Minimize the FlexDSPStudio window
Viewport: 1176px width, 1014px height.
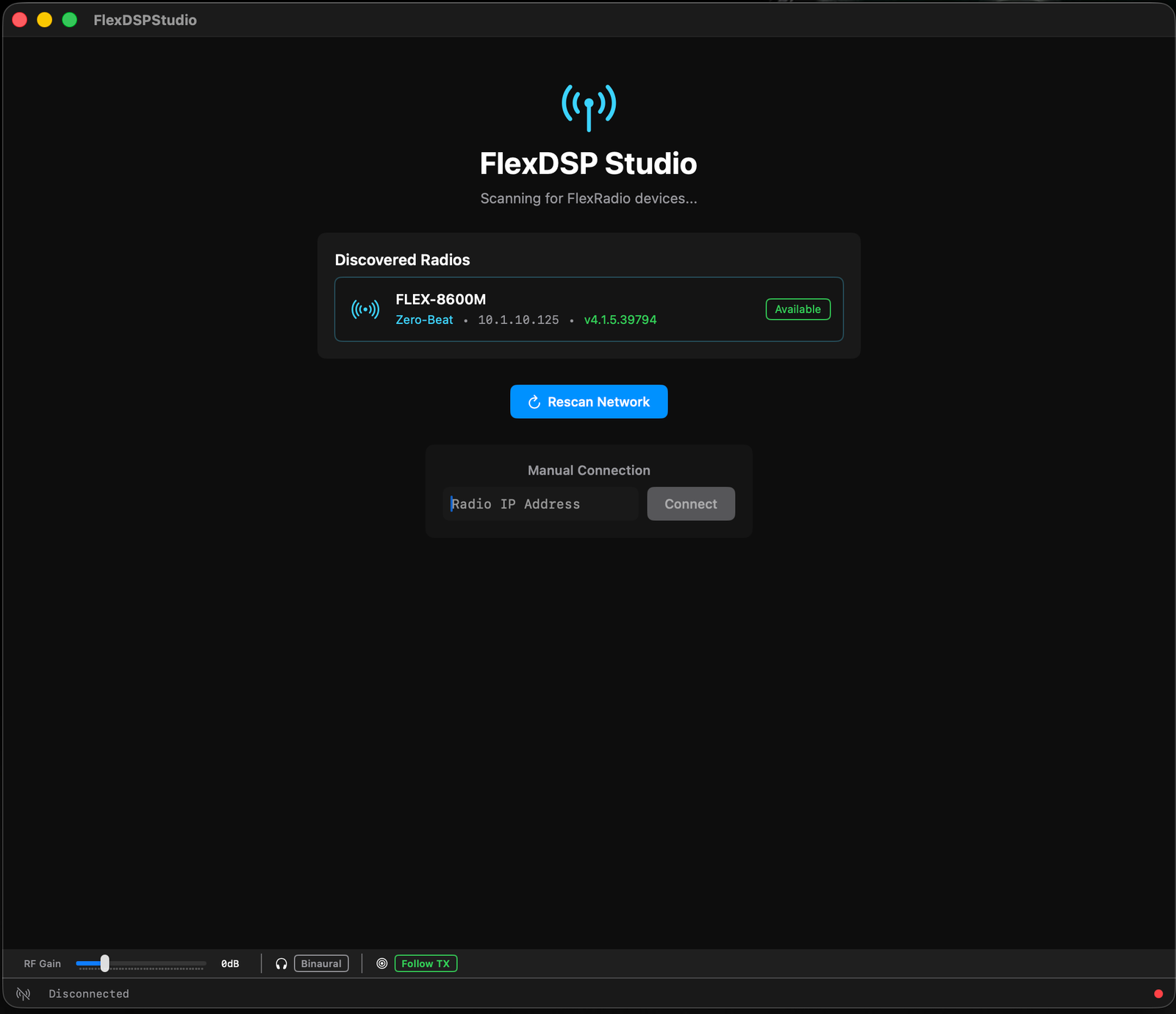point(45,20)
